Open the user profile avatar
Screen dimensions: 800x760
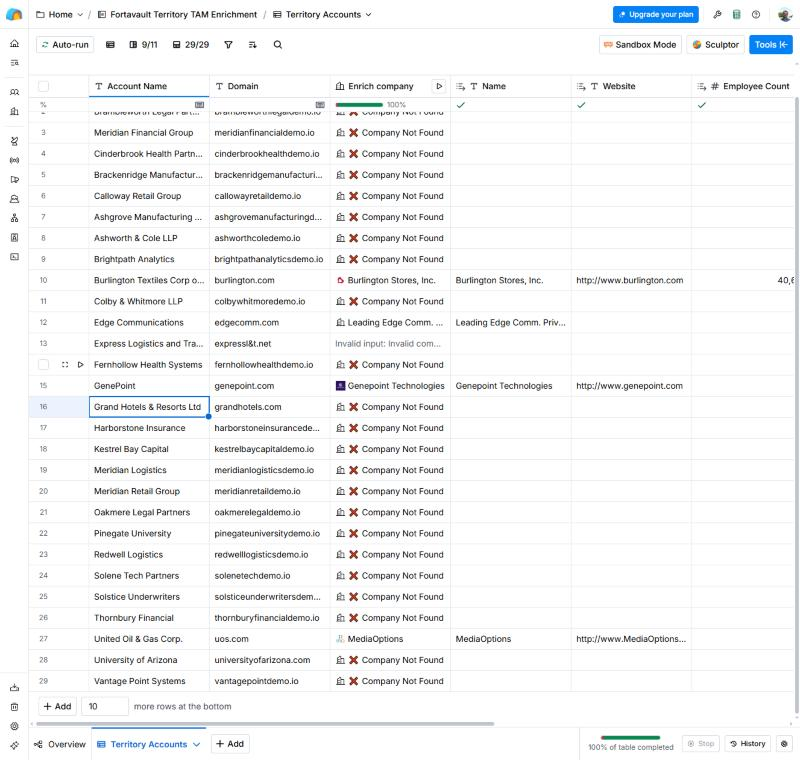[785, 14]
